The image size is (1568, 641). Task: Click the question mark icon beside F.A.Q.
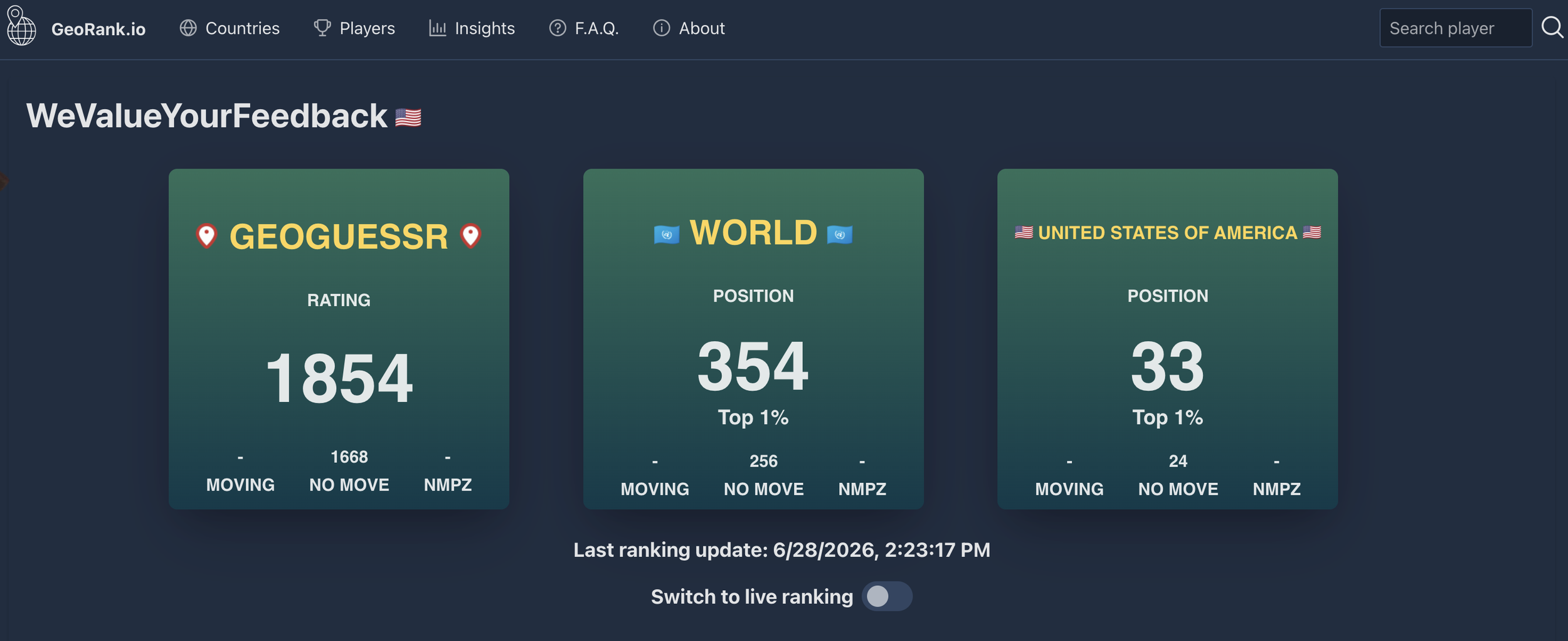point(558,28)
